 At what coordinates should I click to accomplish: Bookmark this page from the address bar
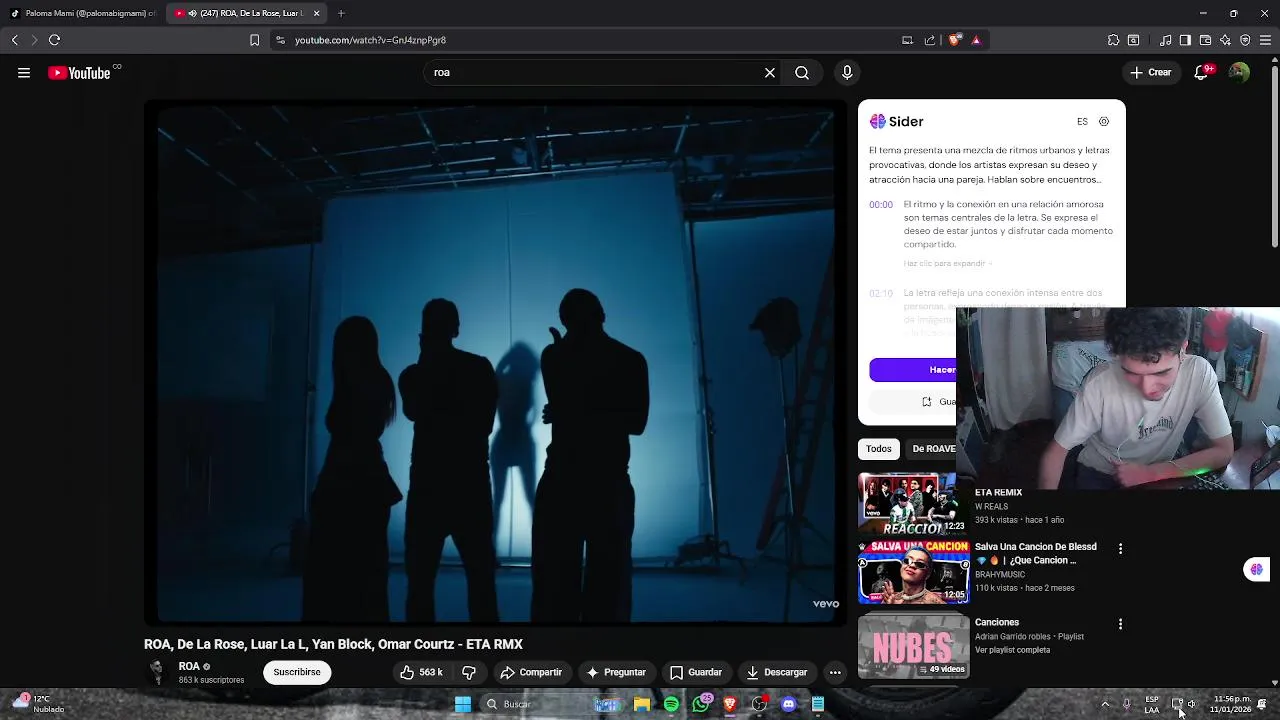click(254, 40)
